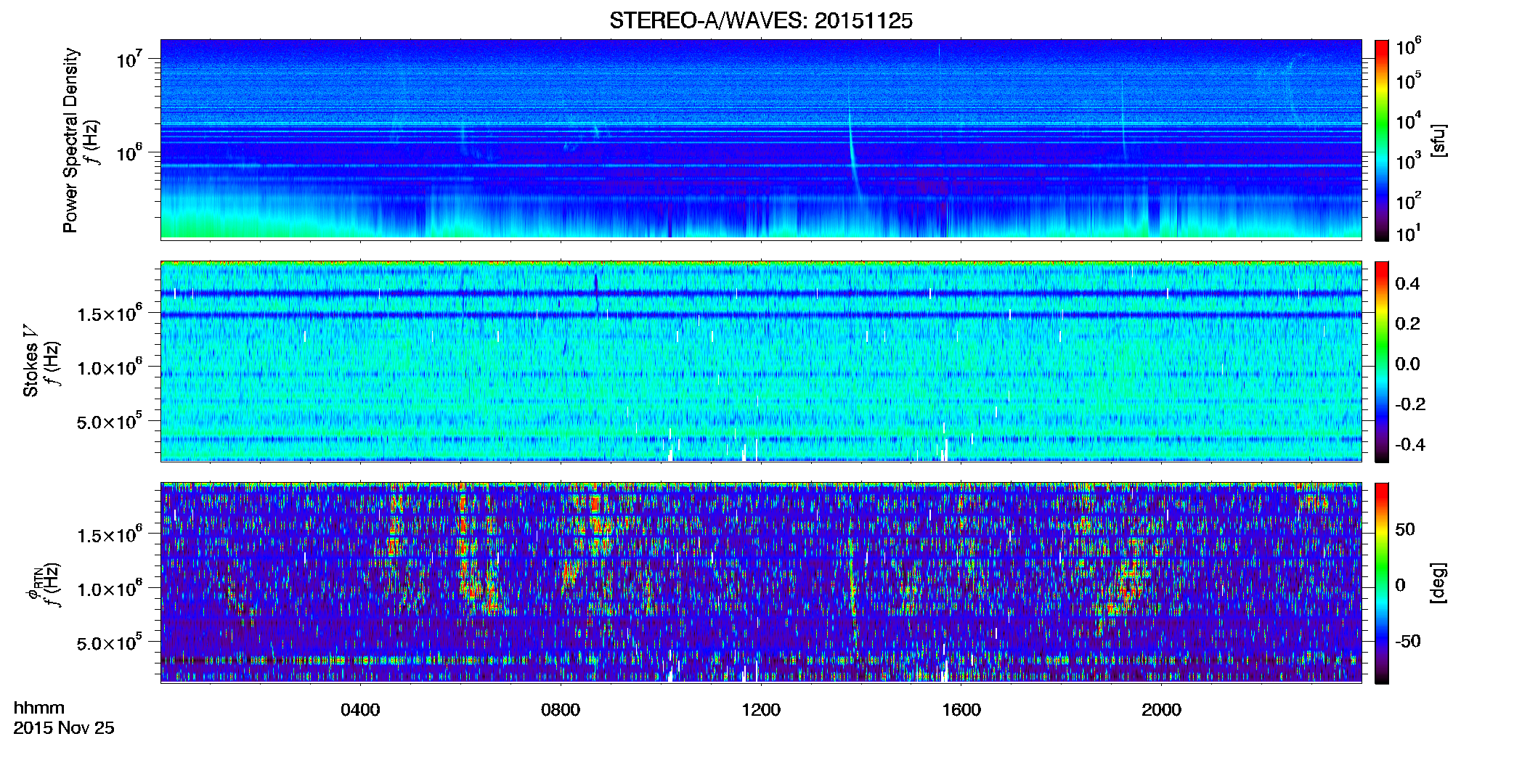1522x784 pixels.
Task: Click the 10^7 frequency tick in top panel
Action: (x=129, y=59)
